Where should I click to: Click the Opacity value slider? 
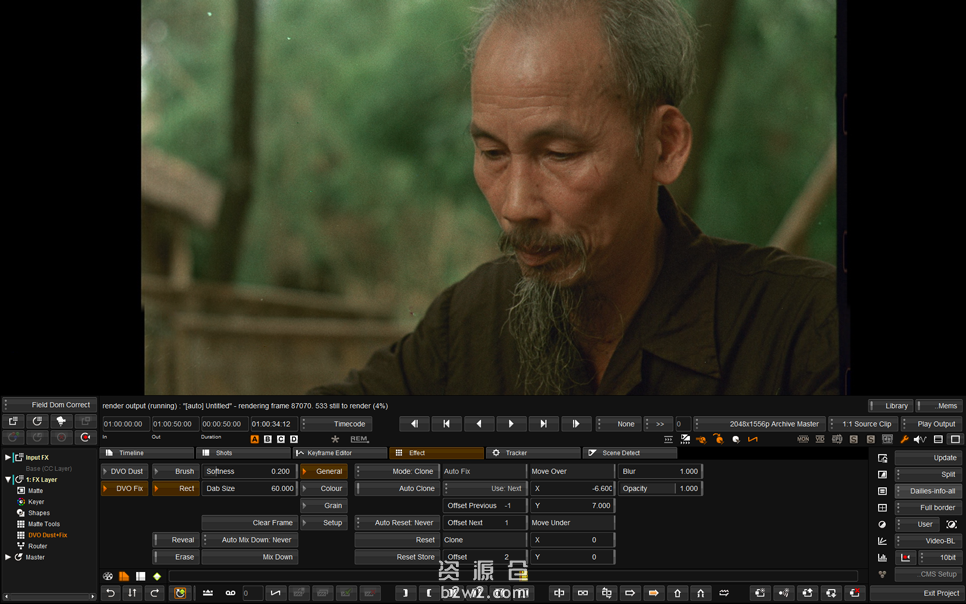(660, 488)
